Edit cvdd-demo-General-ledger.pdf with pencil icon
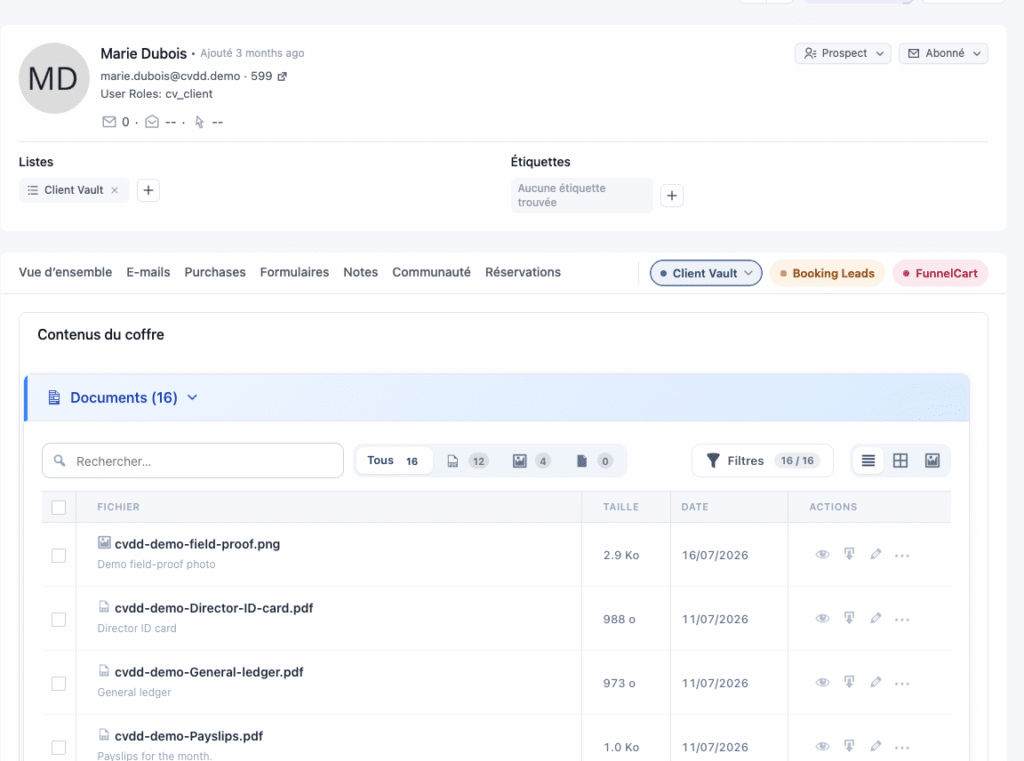This screenshot has height=761, width=1024. [876, 683]
